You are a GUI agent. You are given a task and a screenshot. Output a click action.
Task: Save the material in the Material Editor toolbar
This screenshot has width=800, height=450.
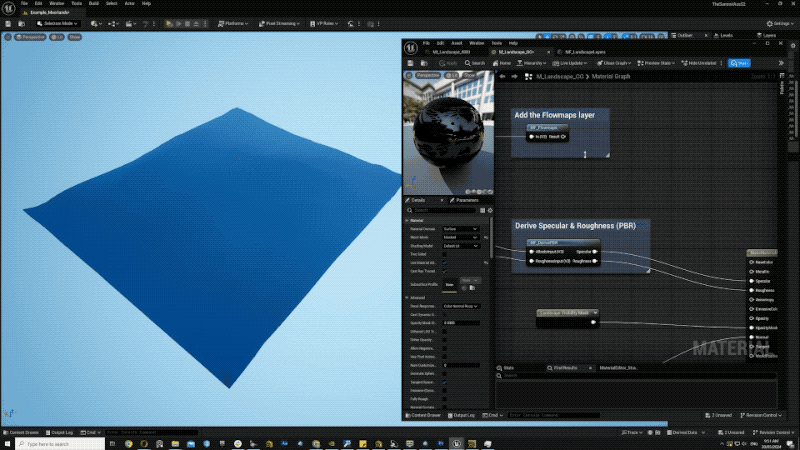click(410, 63)
